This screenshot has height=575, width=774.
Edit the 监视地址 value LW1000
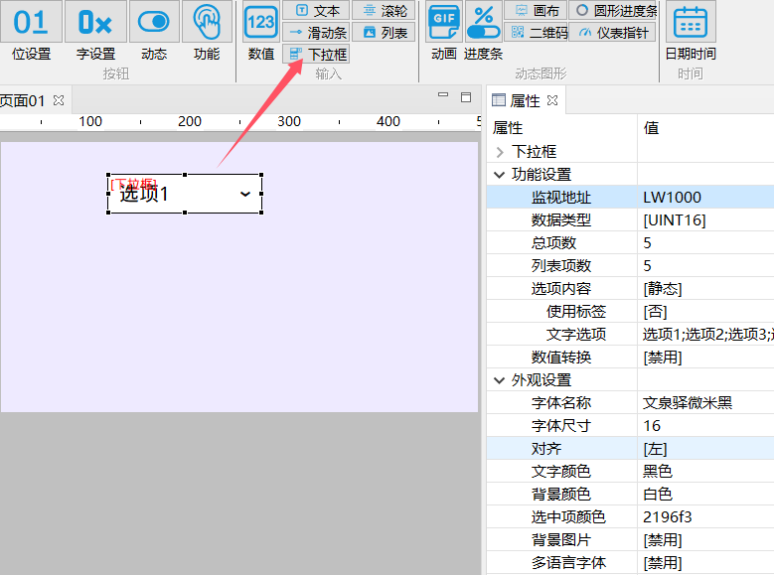coord(706,197)
